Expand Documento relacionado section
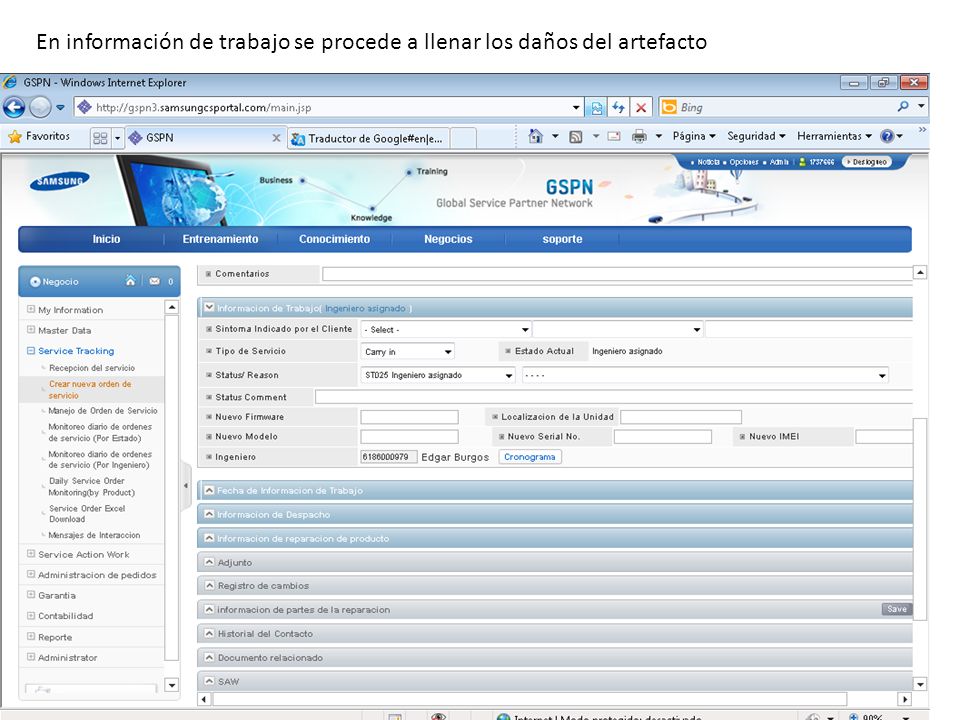The height and width of the screenshot is (720, 960). [209, 657]
